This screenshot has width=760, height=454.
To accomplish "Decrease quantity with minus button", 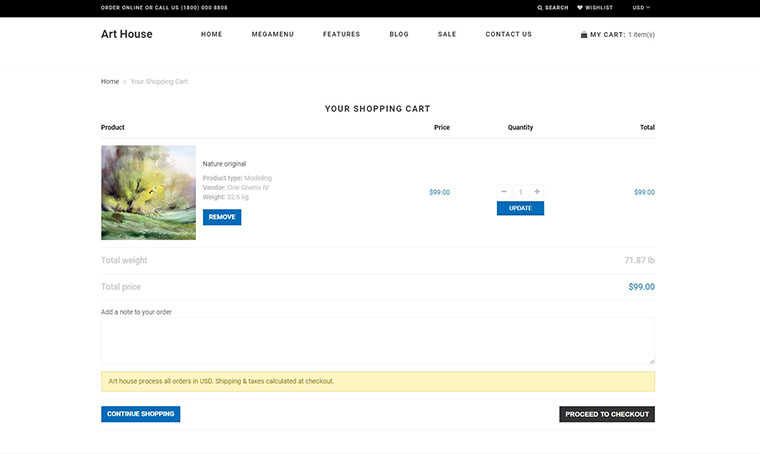I will tap(504, 191).
